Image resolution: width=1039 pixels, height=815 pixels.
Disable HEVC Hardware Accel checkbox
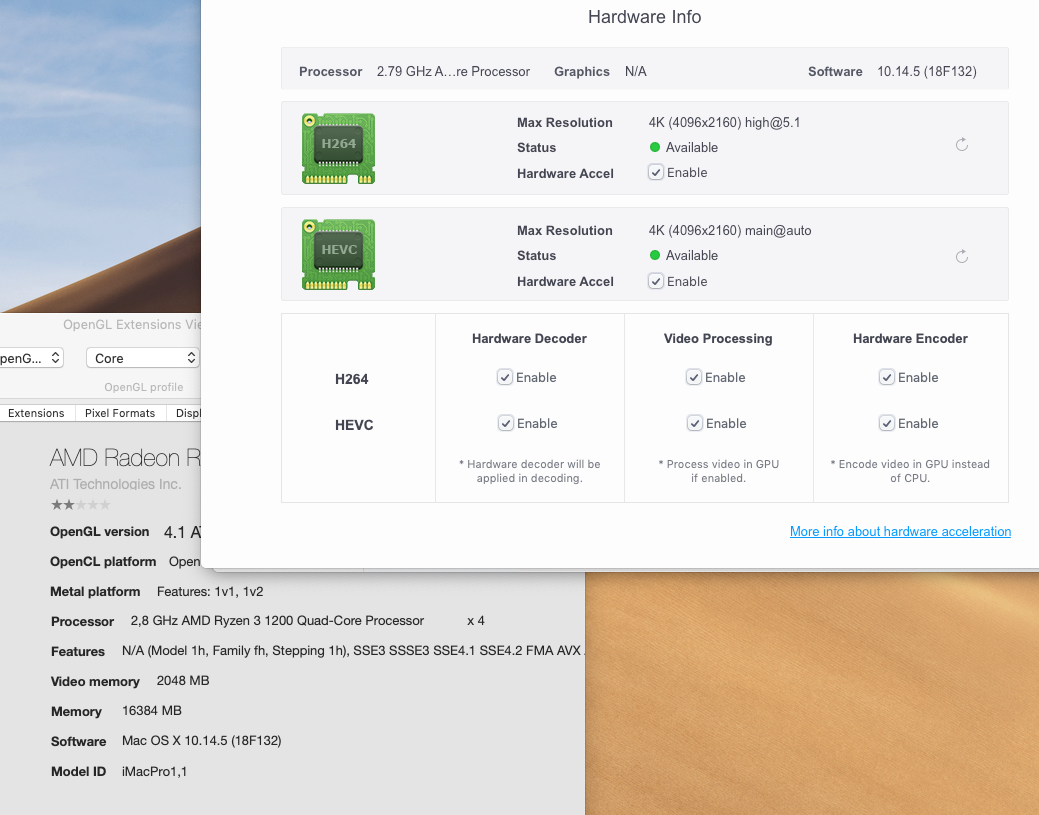[656, 282]
